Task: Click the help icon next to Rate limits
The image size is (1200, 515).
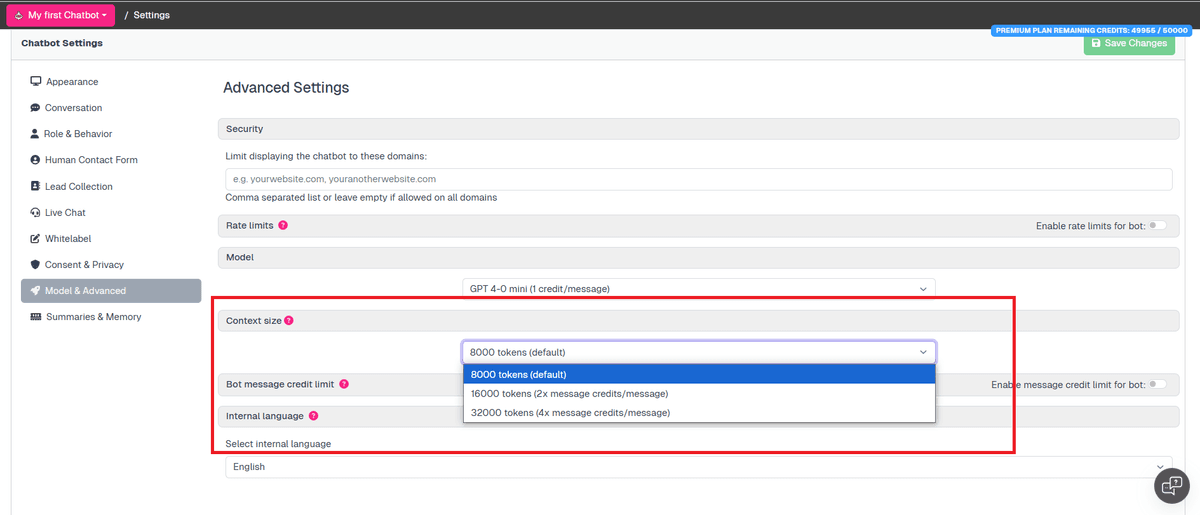Action: pos(283,226)
